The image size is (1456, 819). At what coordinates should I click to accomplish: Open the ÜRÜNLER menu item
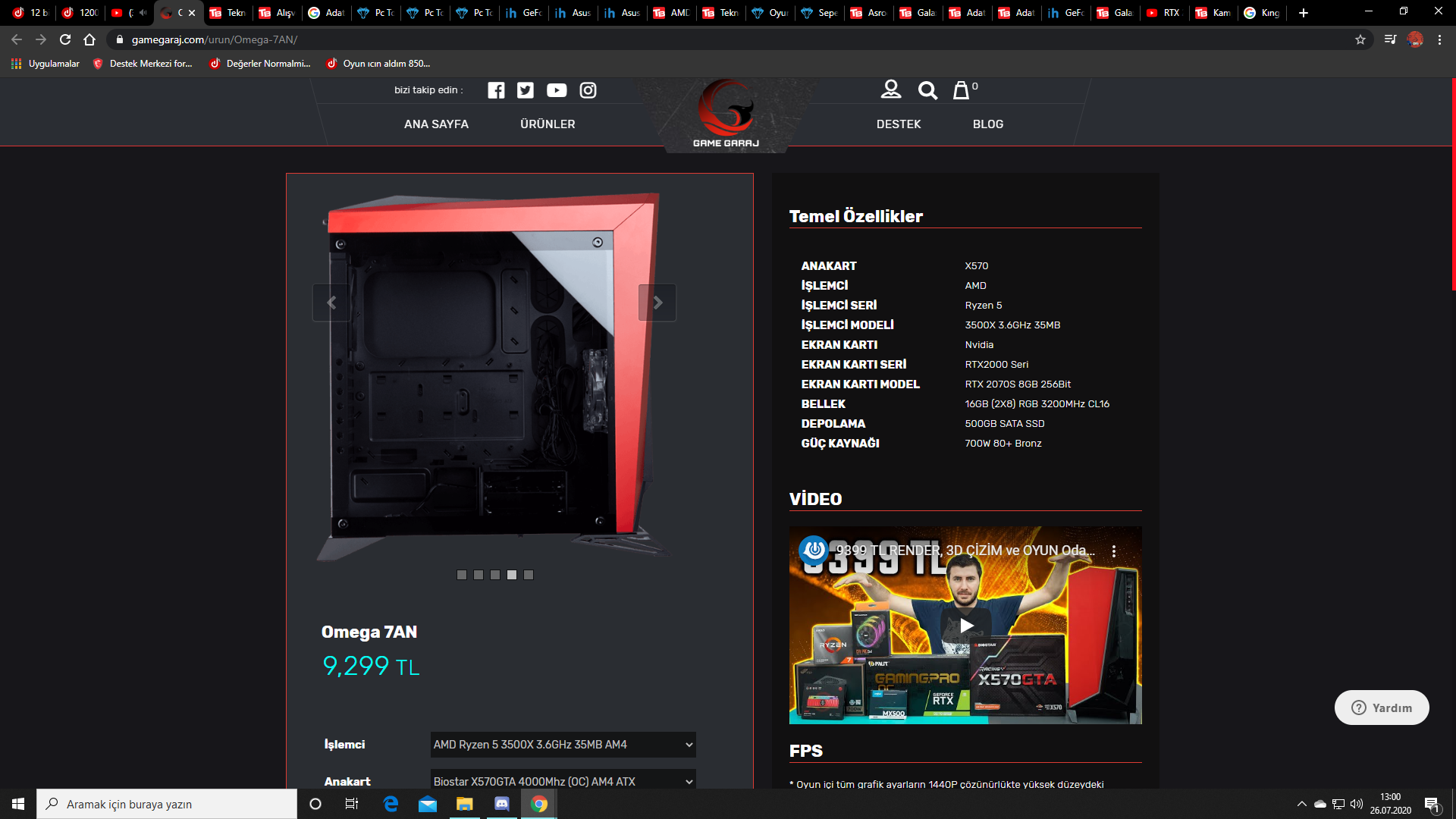[x=548, y=124]
